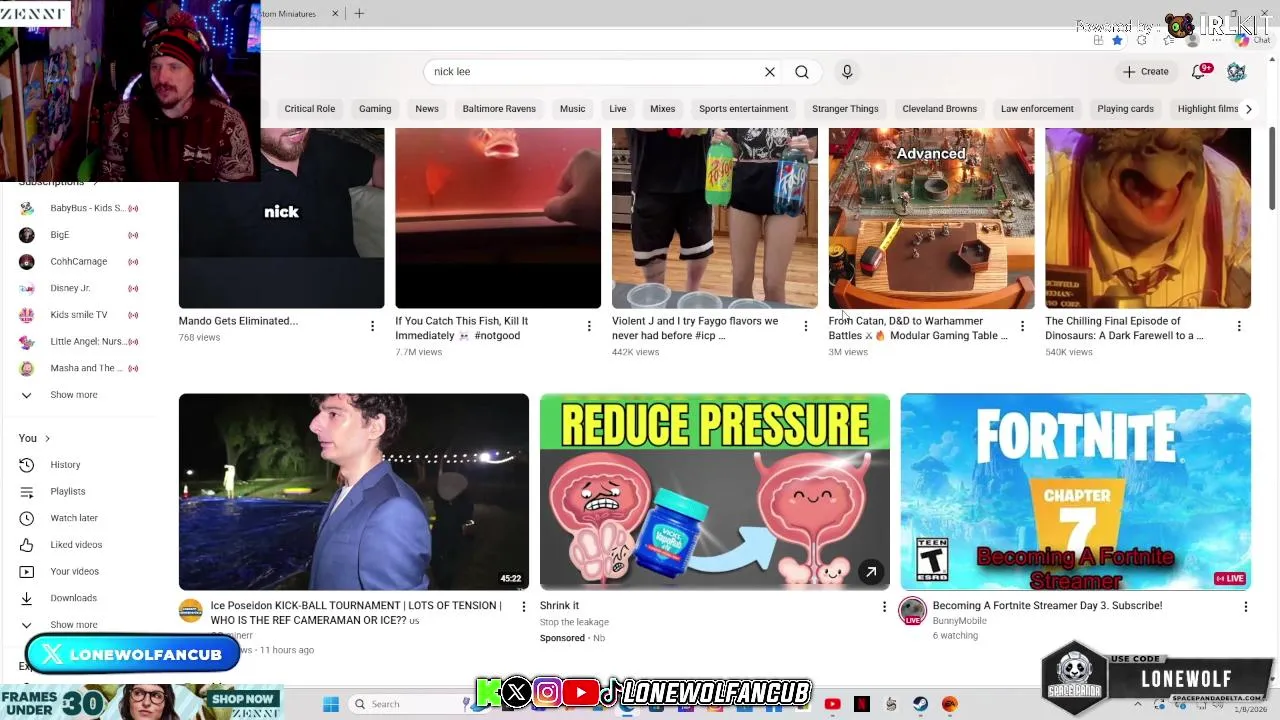Open options for If You Catch This Fish
This screenshot has width=1280, height=720.
(589, 326)
